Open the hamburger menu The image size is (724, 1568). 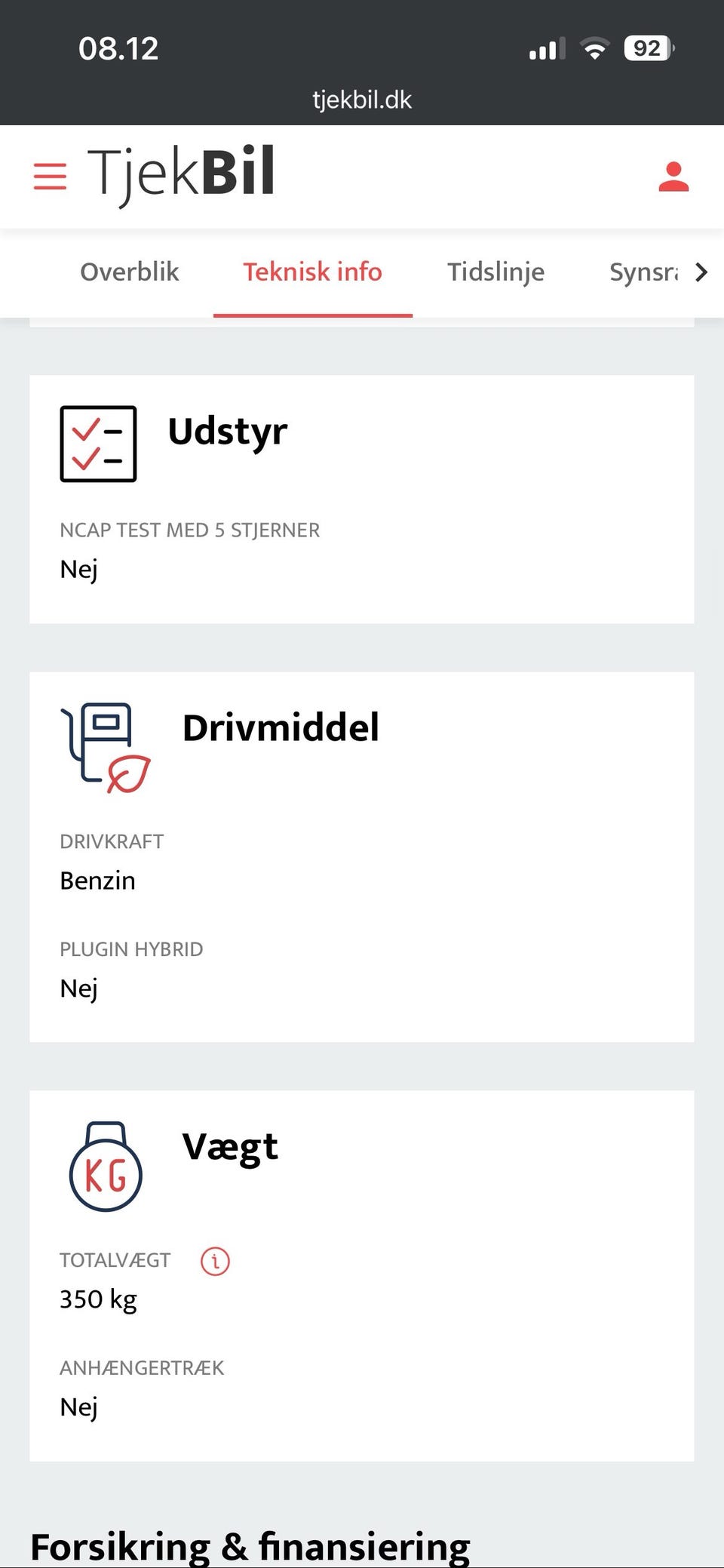[x=50, y=177]
